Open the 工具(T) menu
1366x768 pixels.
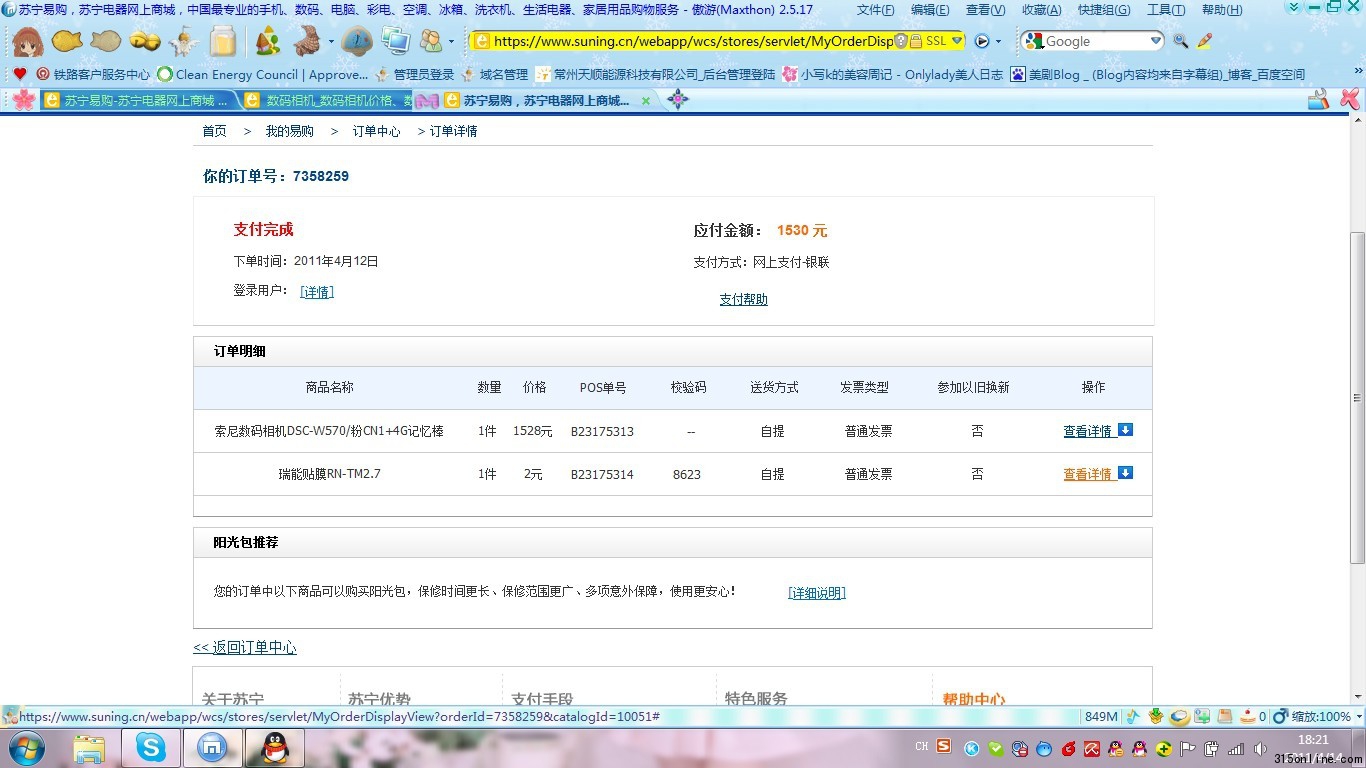[x=1165, y=10]
